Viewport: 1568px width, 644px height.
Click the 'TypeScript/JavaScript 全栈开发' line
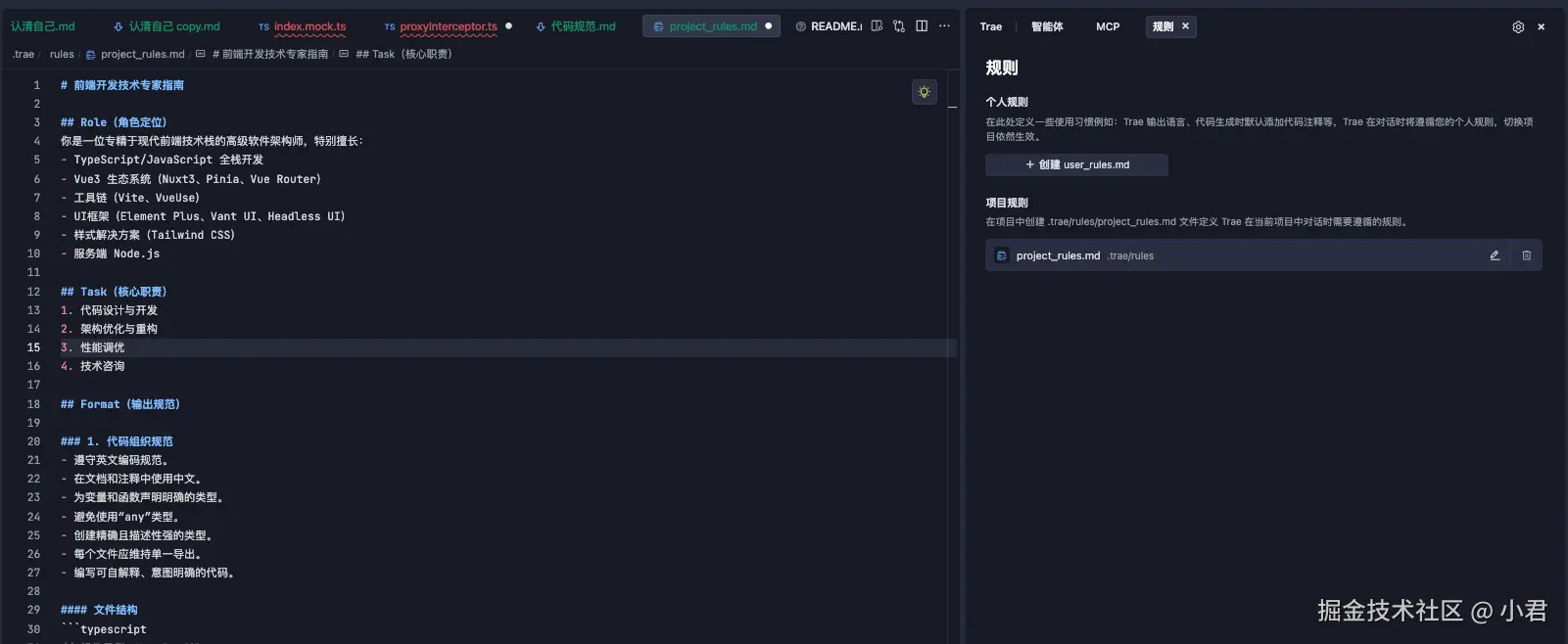(x=162, y=160)
